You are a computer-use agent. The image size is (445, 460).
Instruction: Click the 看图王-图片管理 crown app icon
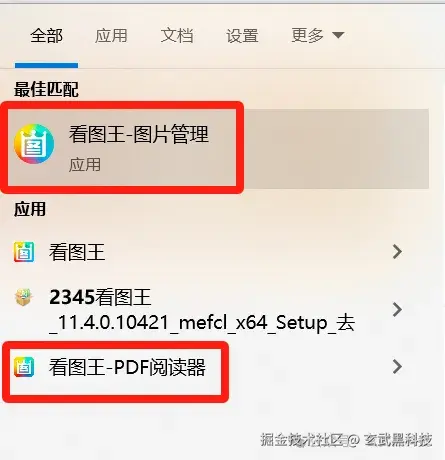click(x=34, y=144)
